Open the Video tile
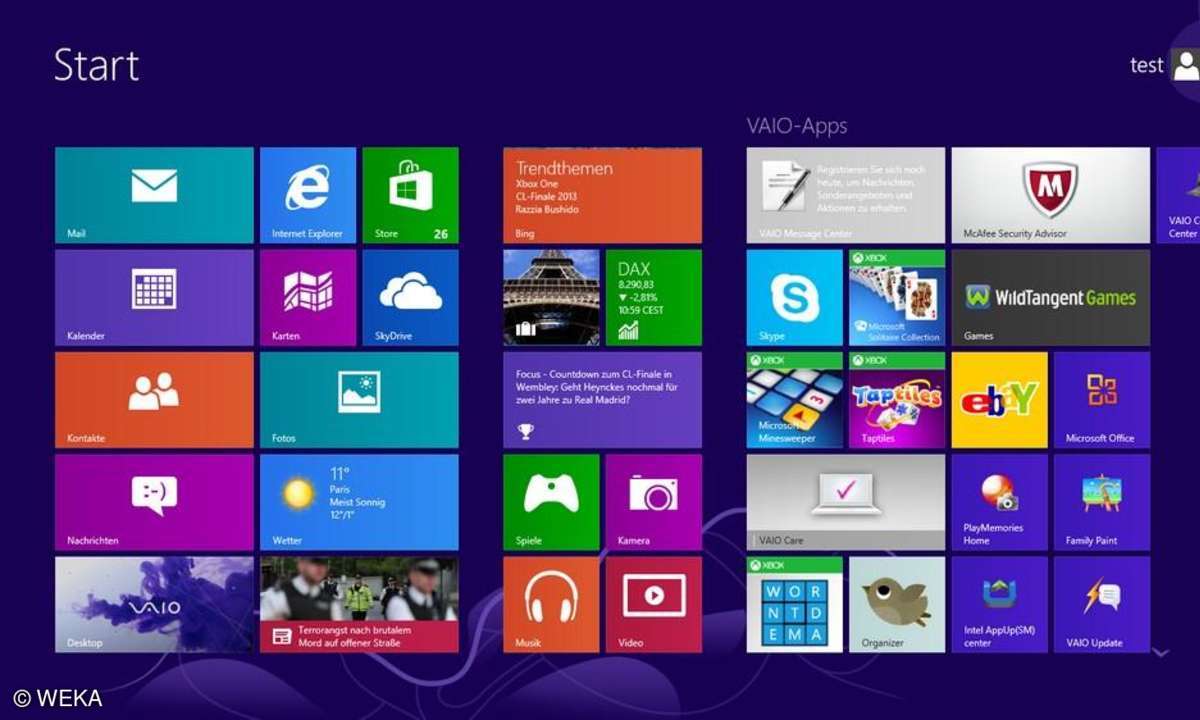 coord(654,605)
